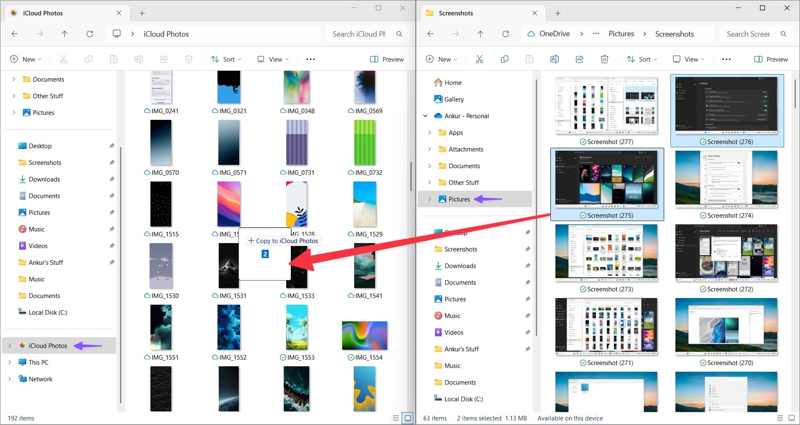Click breadcrumb ellipsis in Screenshots address bar
800x425 pixels.
click(595, 34)
